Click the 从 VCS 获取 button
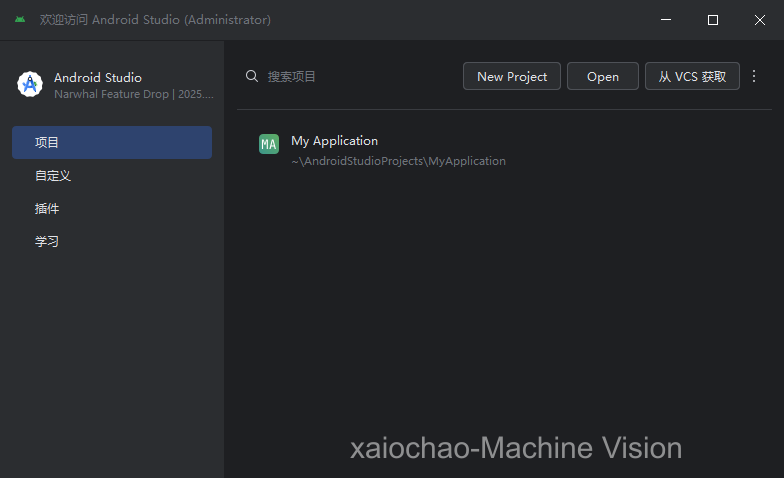784x478 pixels. pos(692,76)
